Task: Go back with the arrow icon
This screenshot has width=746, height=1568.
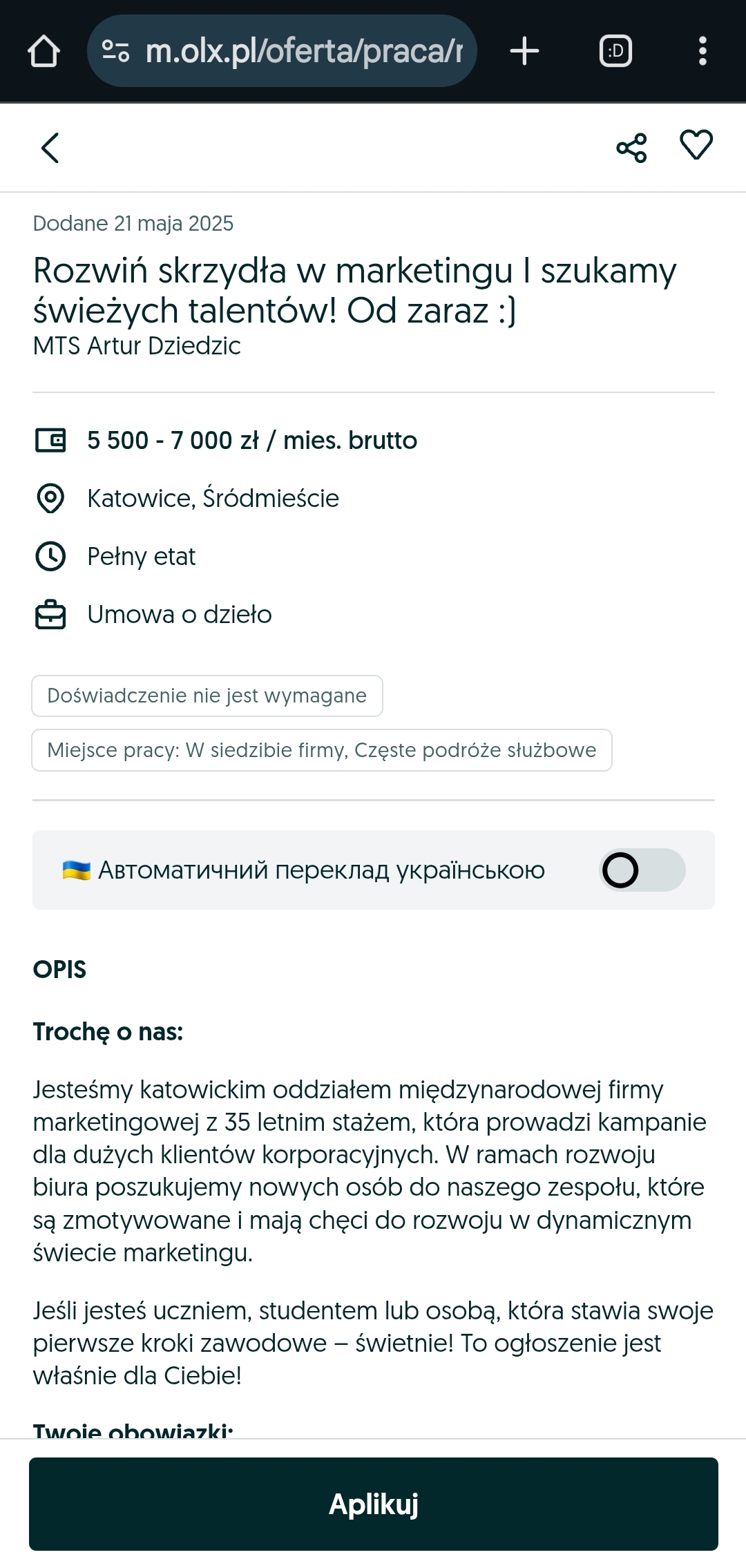Action: (x=50, y=148)
